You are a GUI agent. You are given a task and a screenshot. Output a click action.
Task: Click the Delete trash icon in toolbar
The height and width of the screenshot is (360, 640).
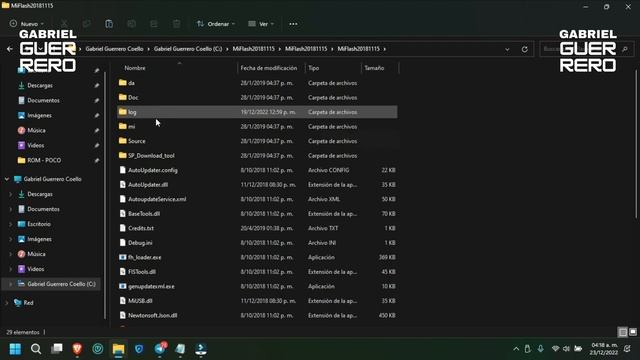click(x=176, y=24)
